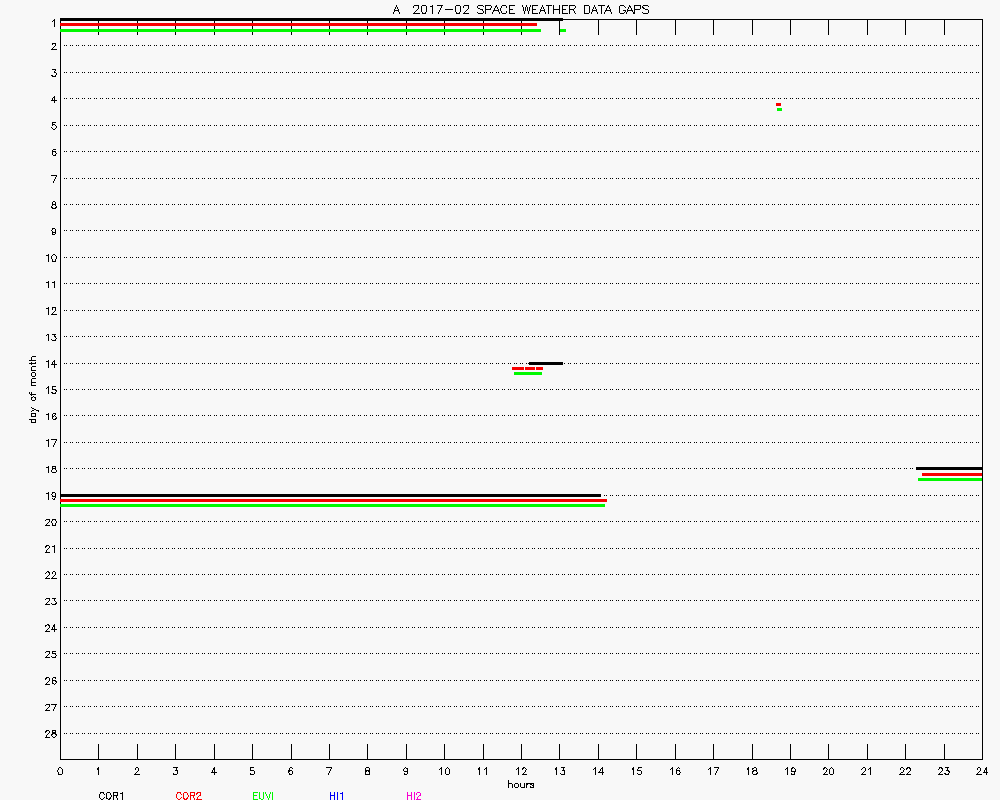This screenshot has width=1000, height=800.
Task: Click the 'day of month' y-axis label
Action: [x=33, y=389]
